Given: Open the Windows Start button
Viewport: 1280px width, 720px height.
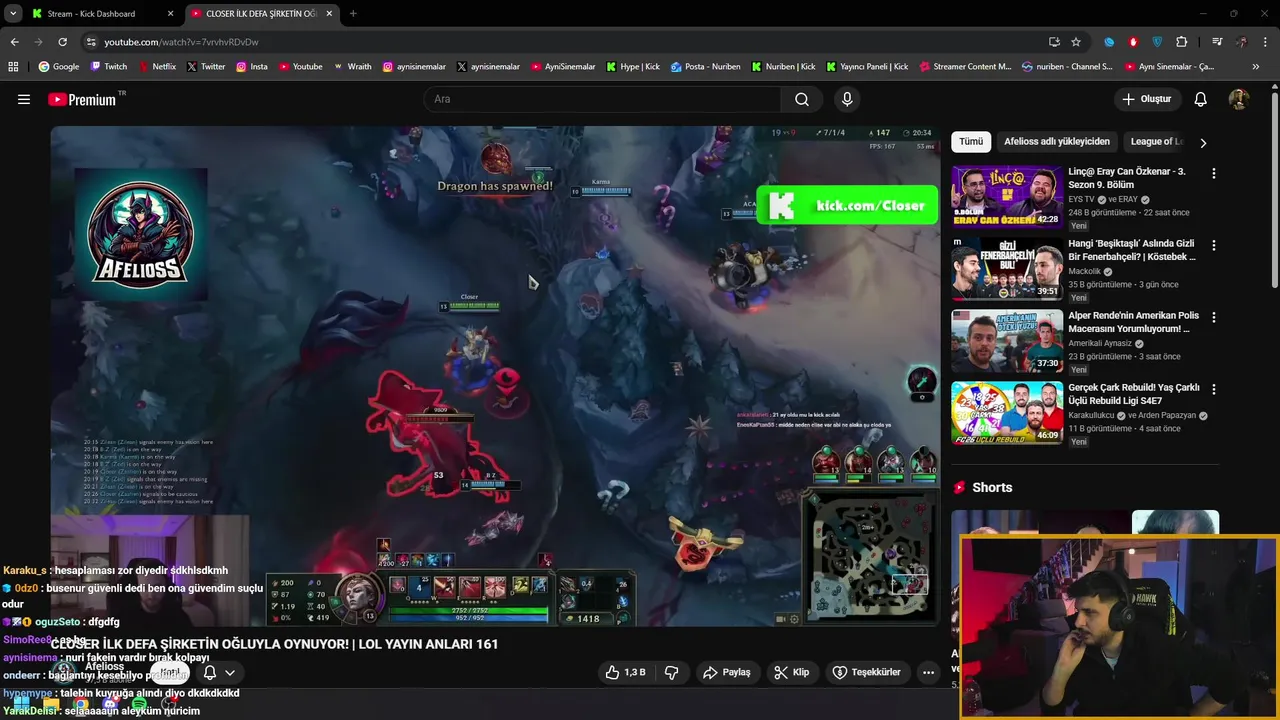Looking at the screenshot, I should click(x=21, y=705).
